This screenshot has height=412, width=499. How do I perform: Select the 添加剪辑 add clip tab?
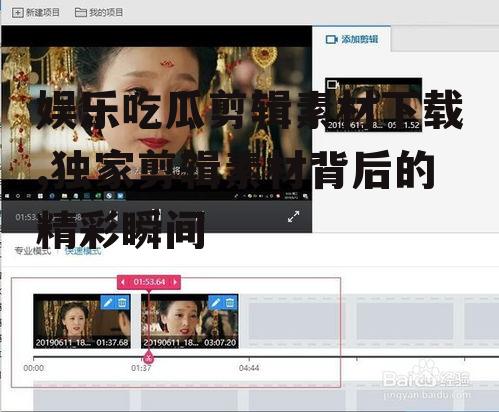(x=352, y=39)
